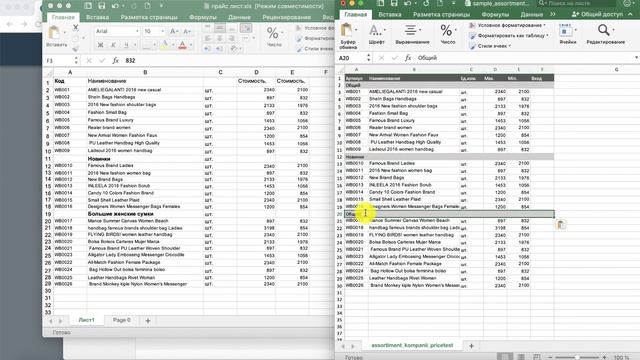Open Разметка страницы tab in left window
This screenshot has width=640, height=360.
[149, 17]
